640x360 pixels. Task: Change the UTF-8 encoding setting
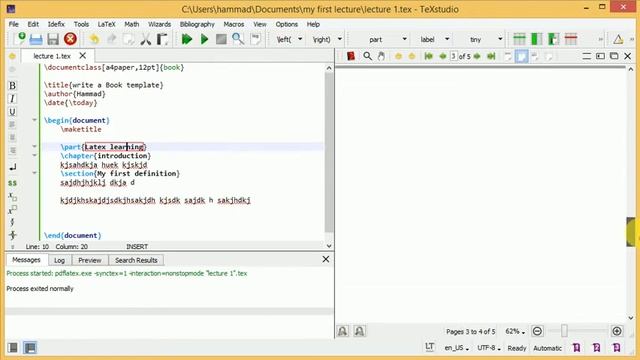(x=489, y=348)
